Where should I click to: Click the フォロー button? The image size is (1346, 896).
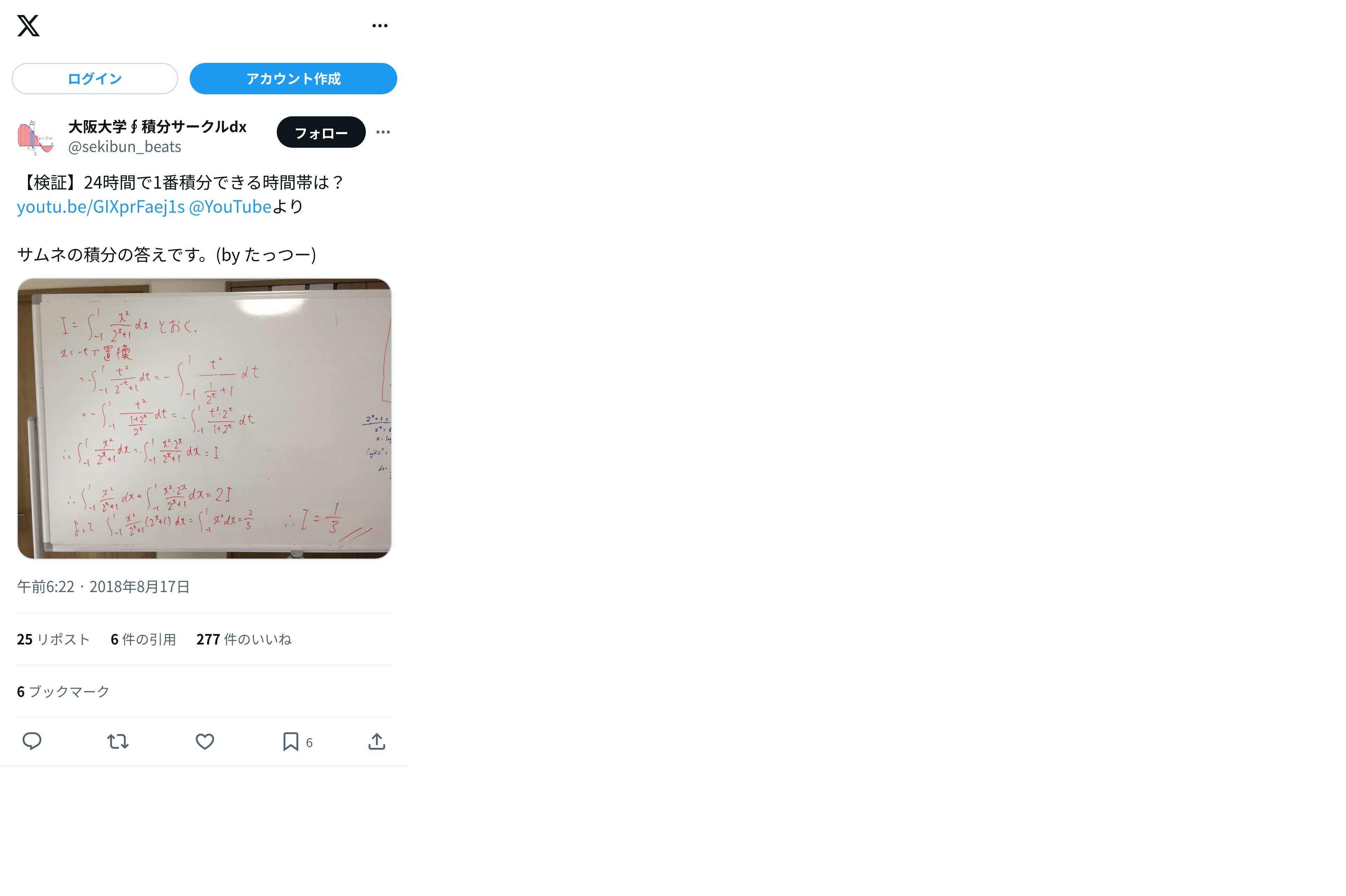(321, 133)
